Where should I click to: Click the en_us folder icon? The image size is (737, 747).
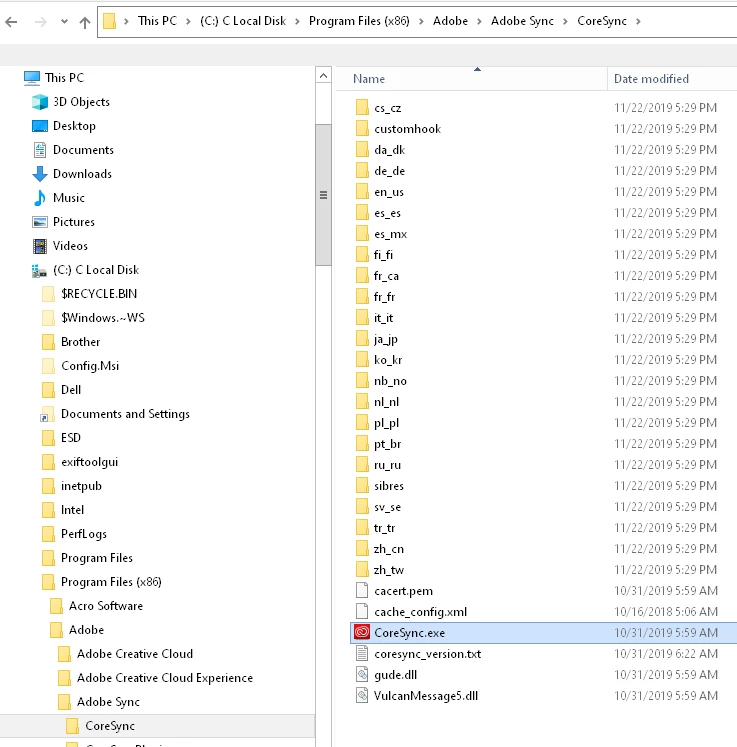[362, 192]
